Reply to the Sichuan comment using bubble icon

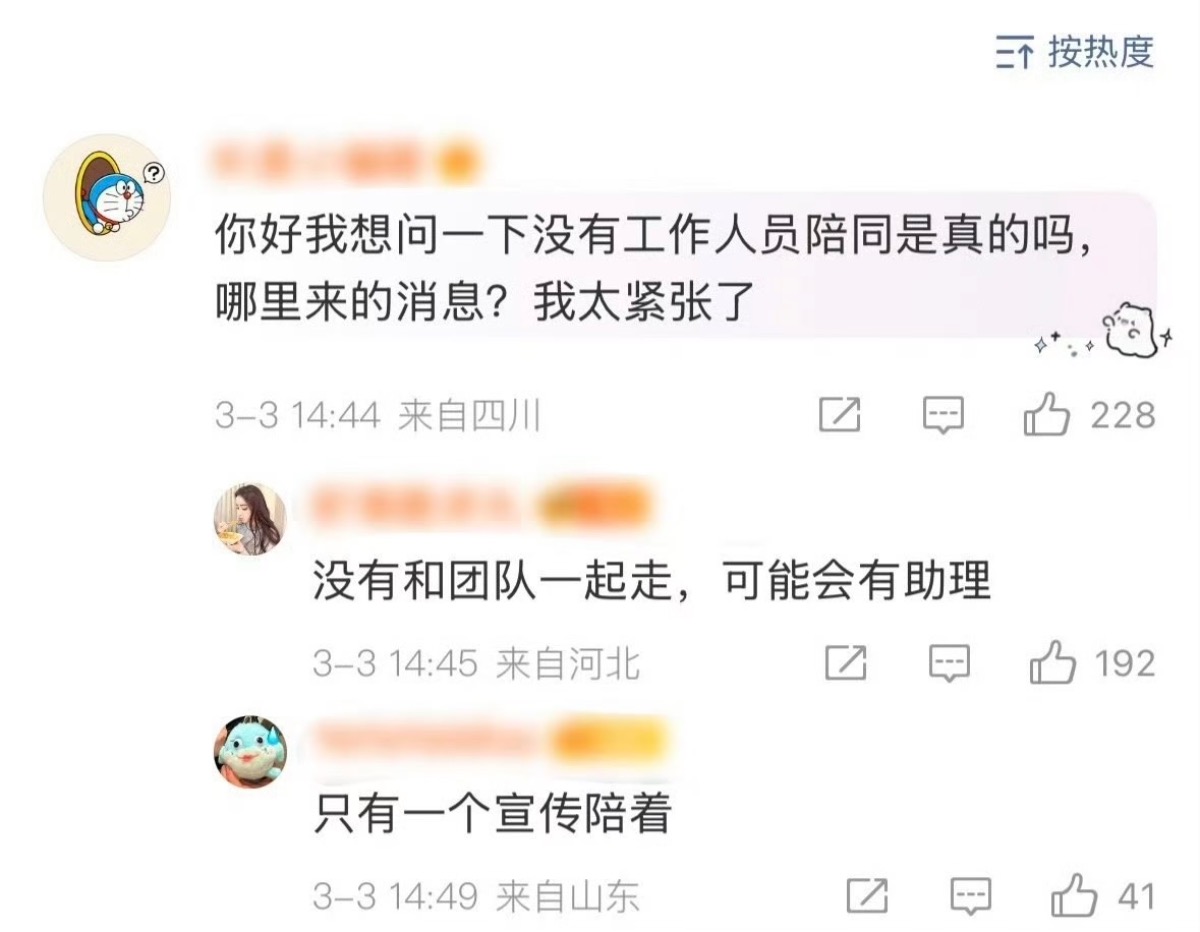click(x=943, y=414)
